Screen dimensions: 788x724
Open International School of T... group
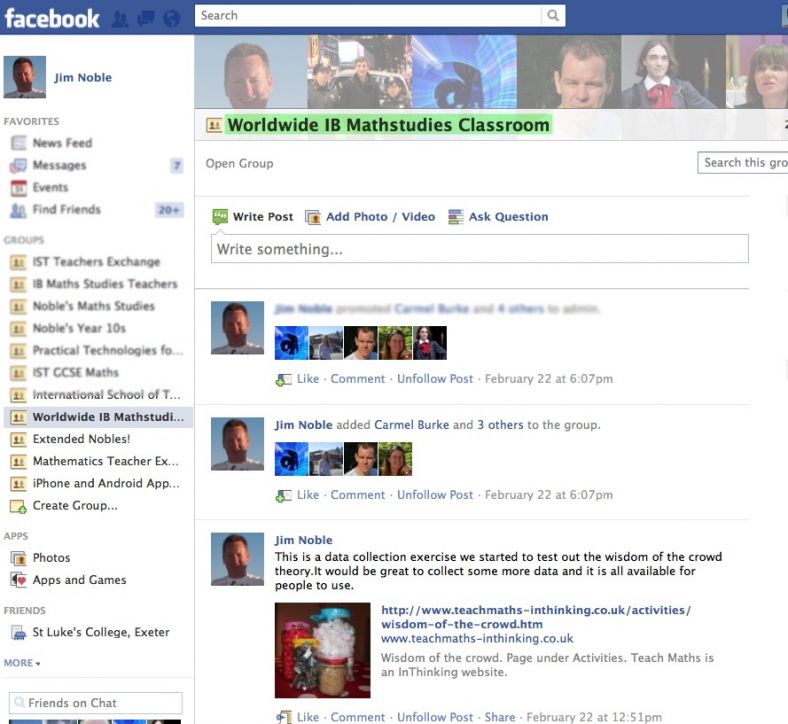point(107,394)
